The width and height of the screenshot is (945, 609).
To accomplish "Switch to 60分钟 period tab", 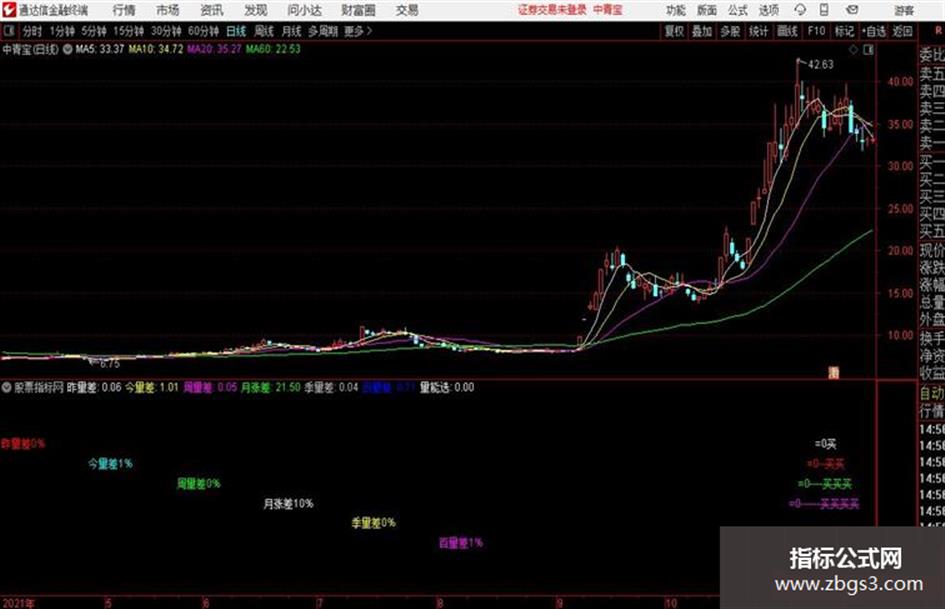I will click(204, 31).
